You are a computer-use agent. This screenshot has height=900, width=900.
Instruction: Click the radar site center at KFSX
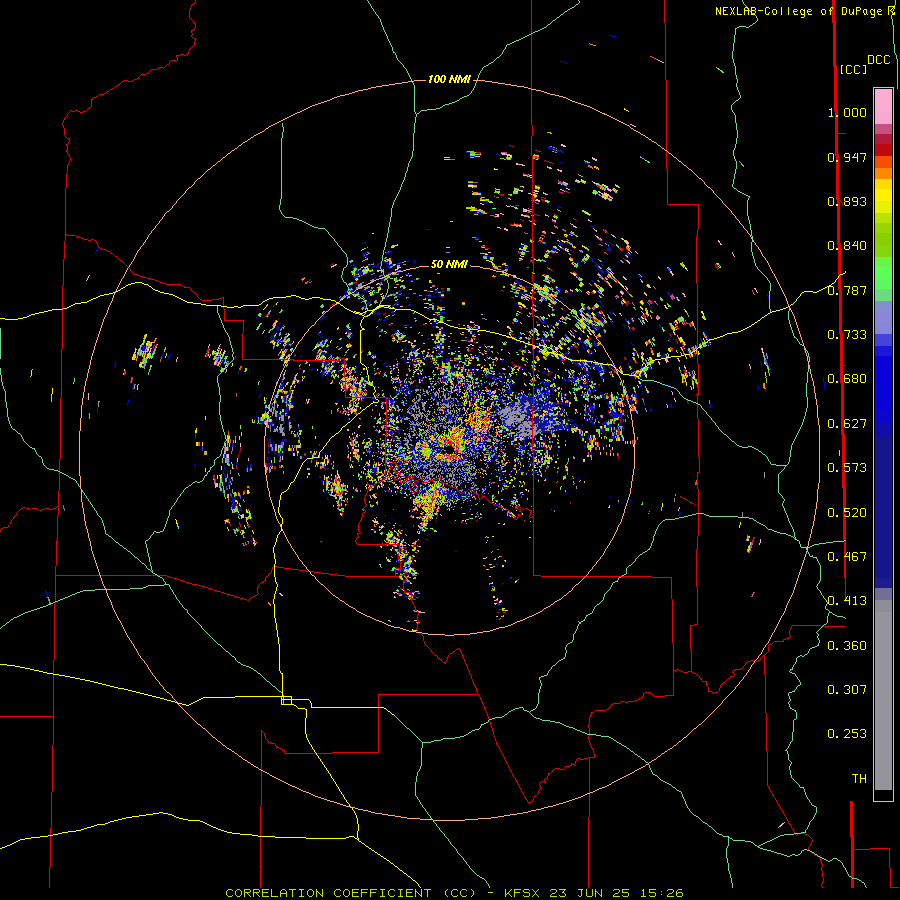pos(449,449)
